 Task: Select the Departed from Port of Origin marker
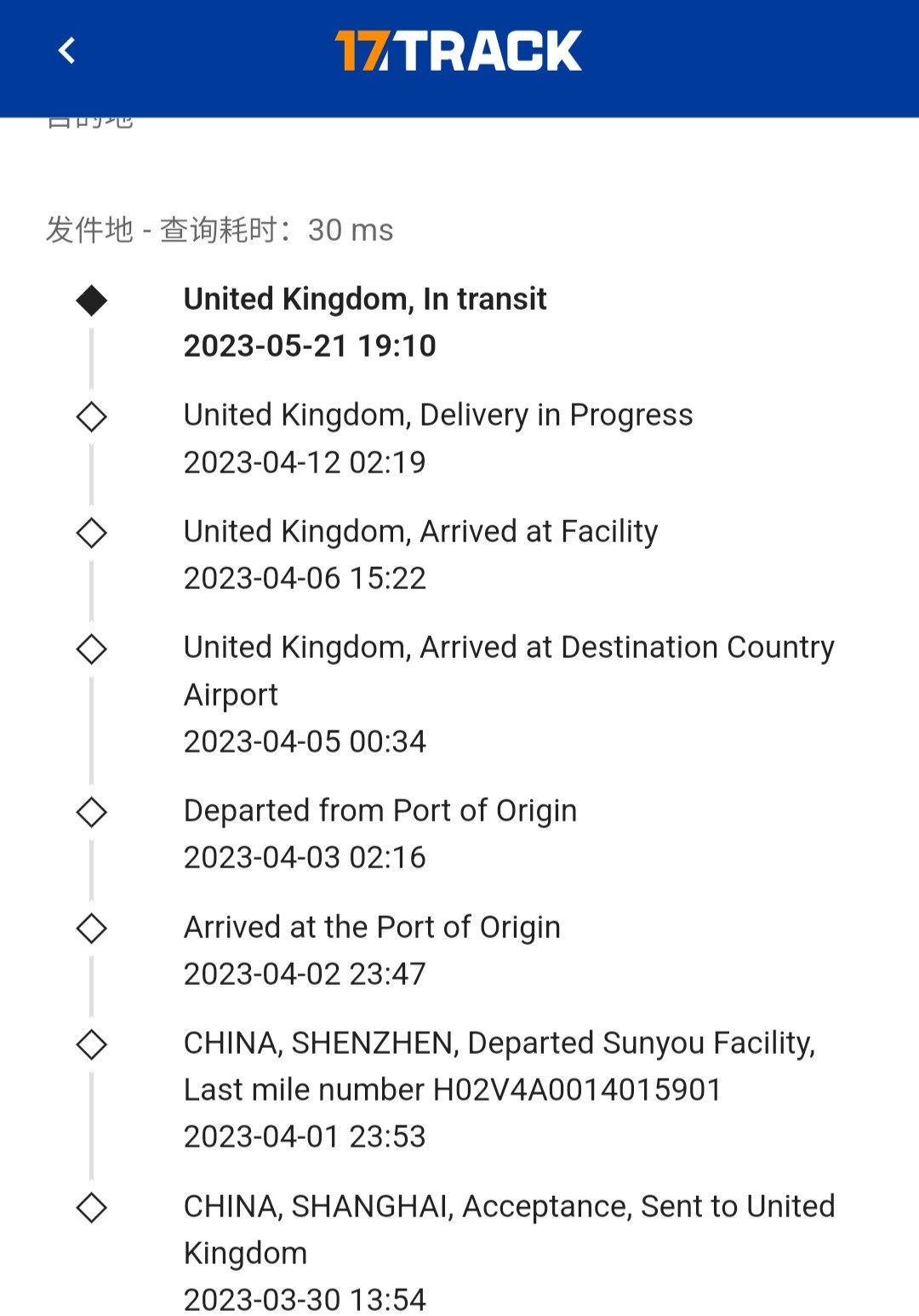(91, 812)
